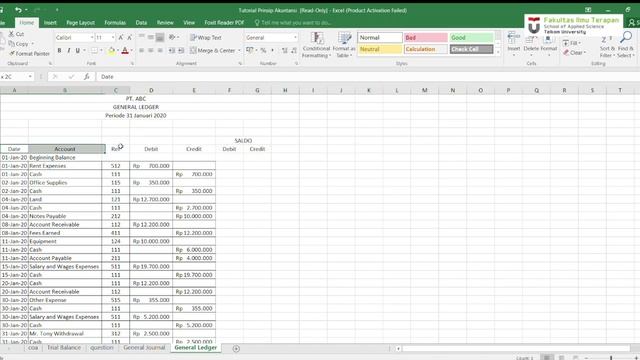Open the Data ribbon tab
The height and width of the screenshot is (360, 640).
(141, 22)
